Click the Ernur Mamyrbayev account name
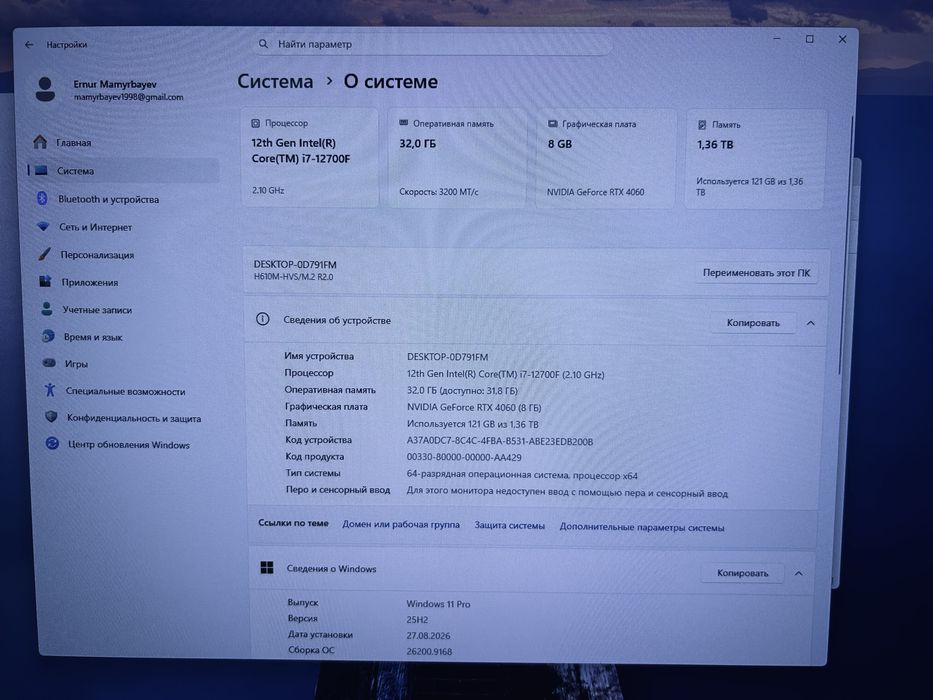 pos(115,84)
